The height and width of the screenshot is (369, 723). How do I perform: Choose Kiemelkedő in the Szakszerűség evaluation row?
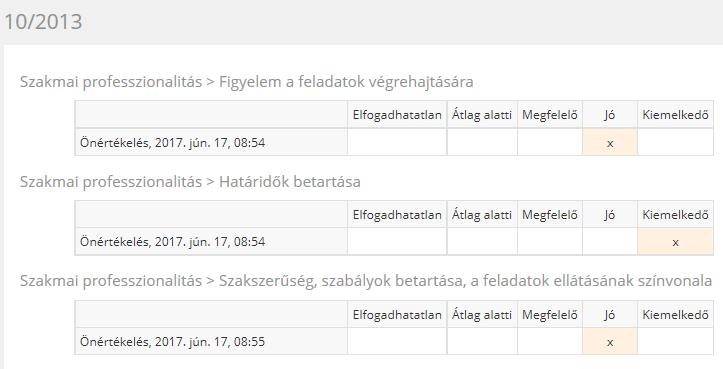pos(675,342)
